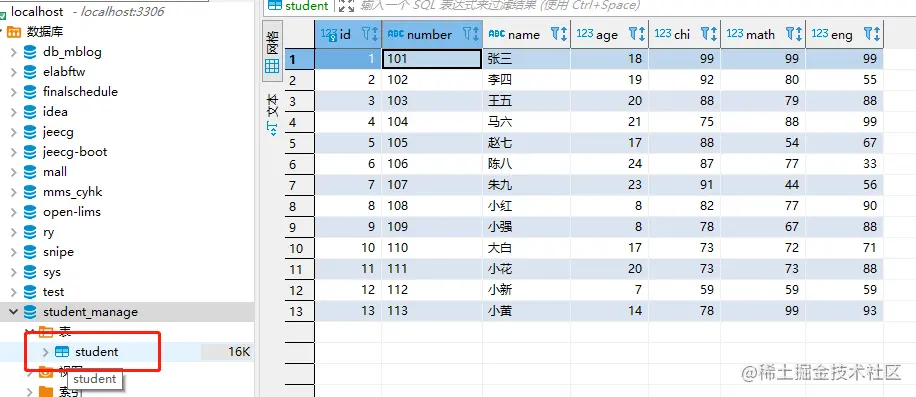The image size is (916, 397).
Task: Open filter/sort menu for chi column
Action: [709, 34]
